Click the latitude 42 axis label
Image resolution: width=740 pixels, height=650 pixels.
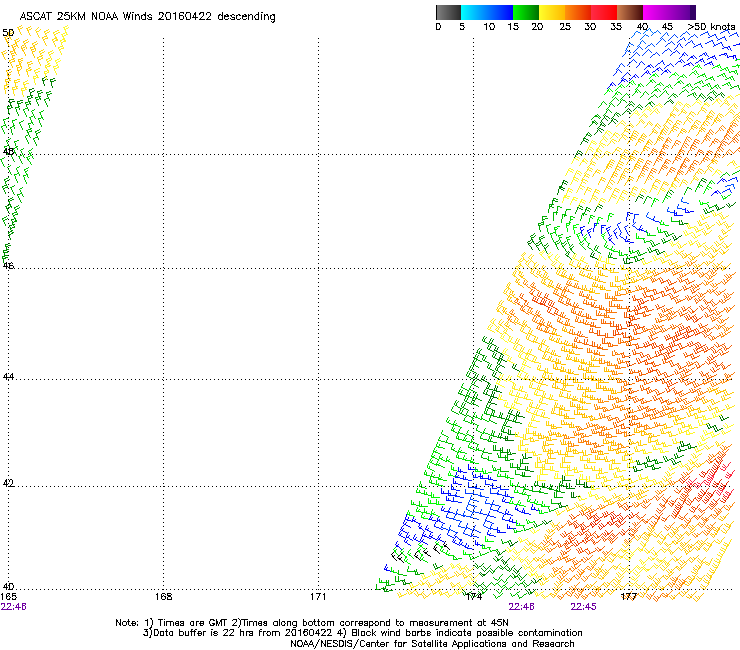[8, 483]
